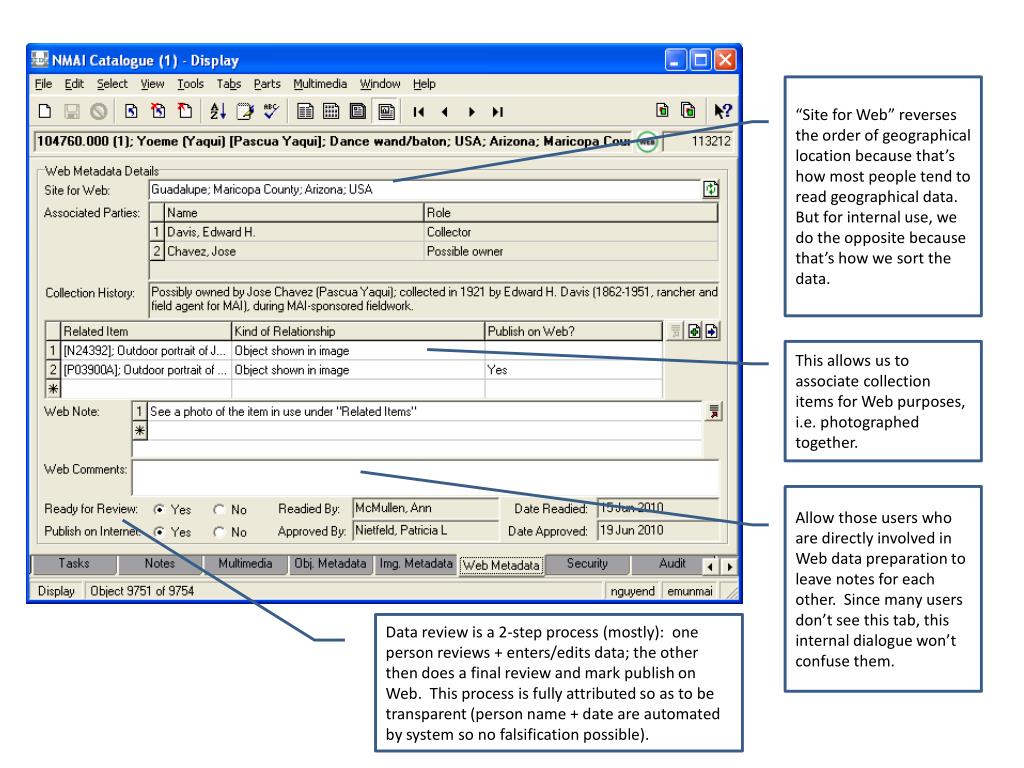Click the Collection History text field
Viewport: 1024px width, 768px height.
coord(434,299)
